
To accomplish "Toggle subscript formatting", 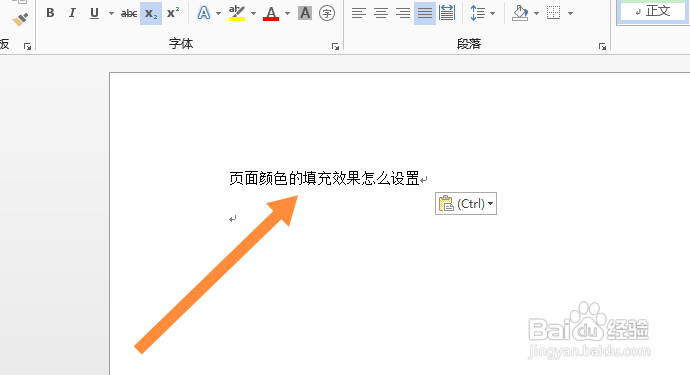I will (x=151, y=13).
